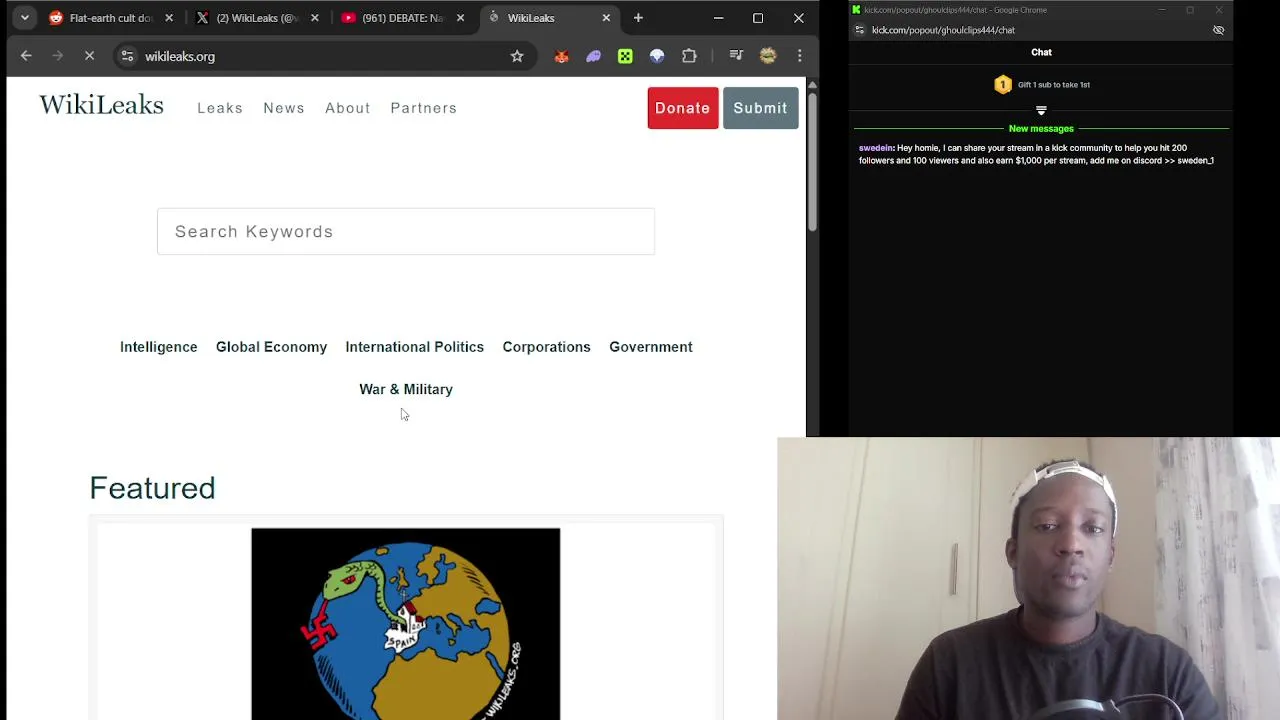Expand the leaderboard chevron in chat
This screenshot has width=1280, height=720.
(x=1041, y=110)
